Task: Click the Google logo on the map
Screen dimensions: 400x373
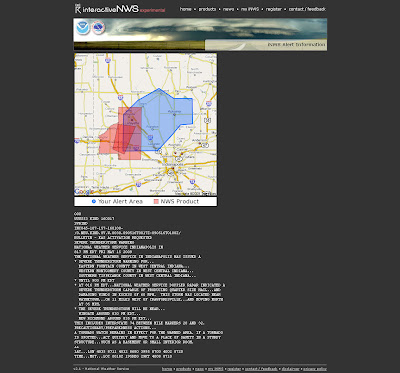Action: click(x=84, y=192)
